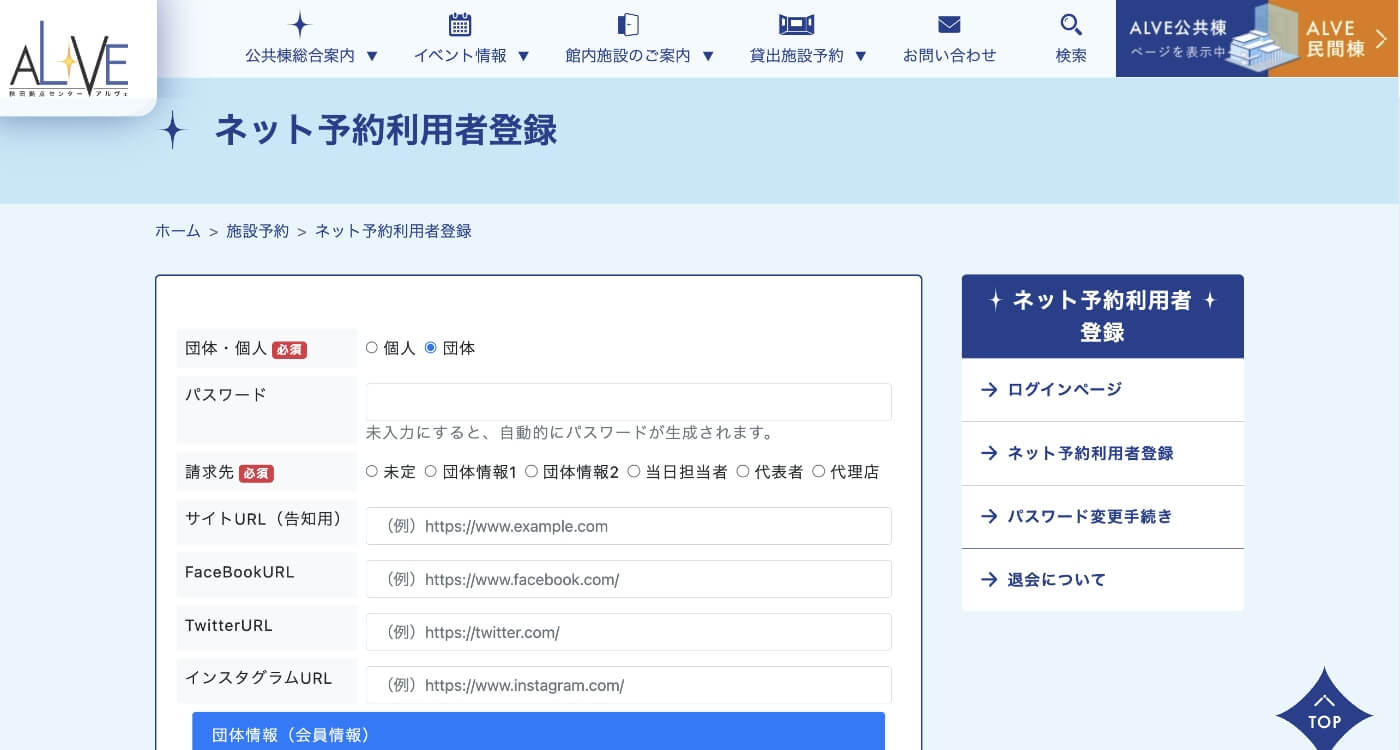The height and width of the screenshot is (750, 1400).
Task: Click the calendar icon above イベント情報
Action: pos(460,25)
